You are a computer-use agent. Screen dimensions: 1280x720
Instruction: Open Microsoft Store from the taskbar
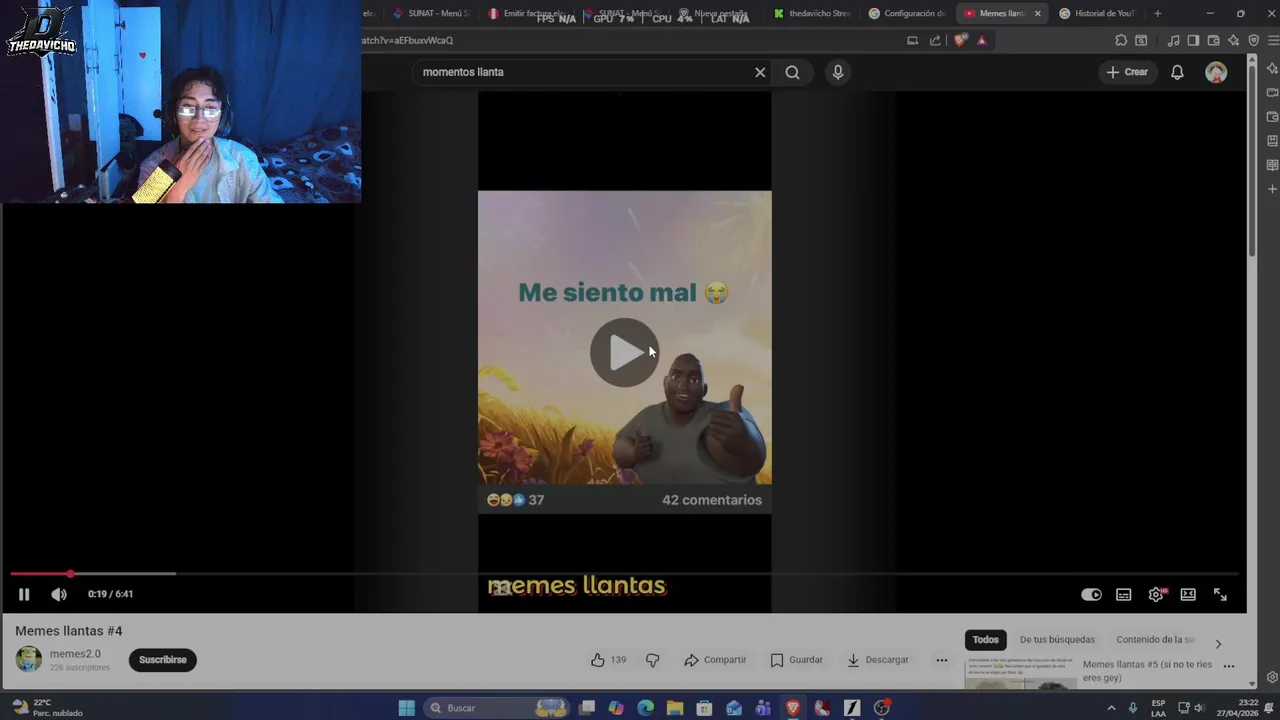coord(704,708)
